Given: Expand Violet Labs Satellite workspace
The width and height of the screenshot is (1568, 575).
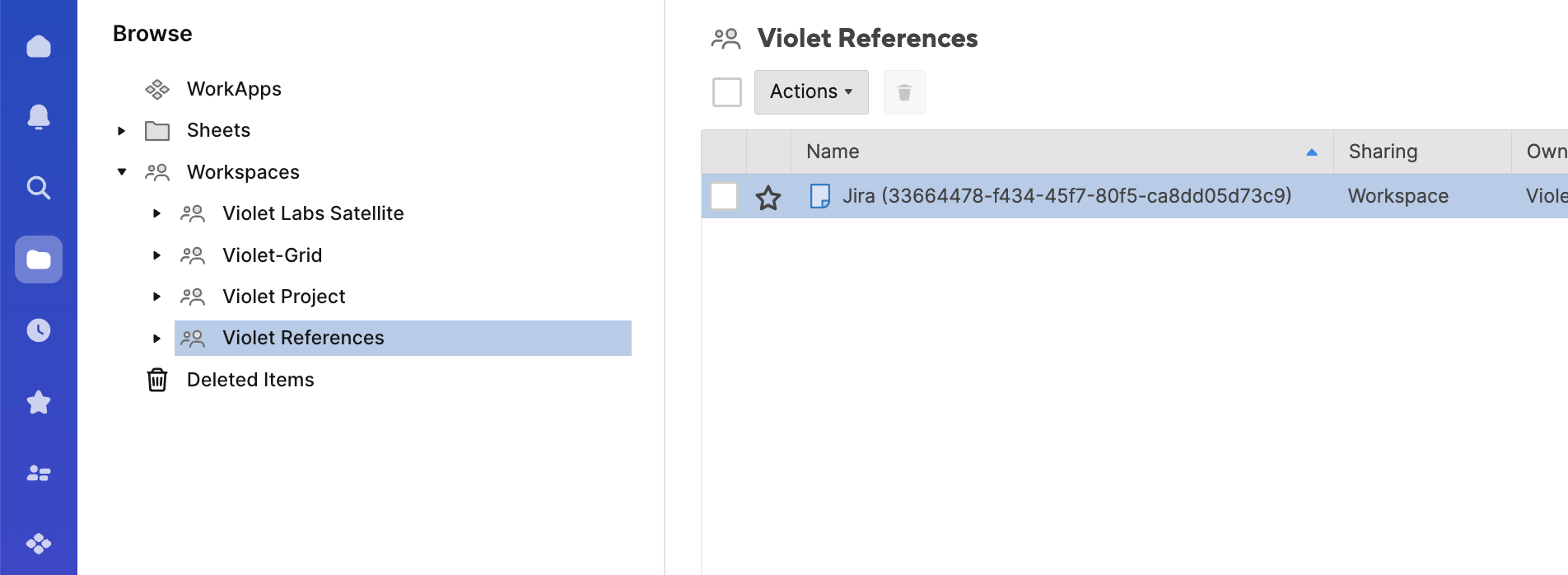Looking at the screenshot, I should point(156,213).
